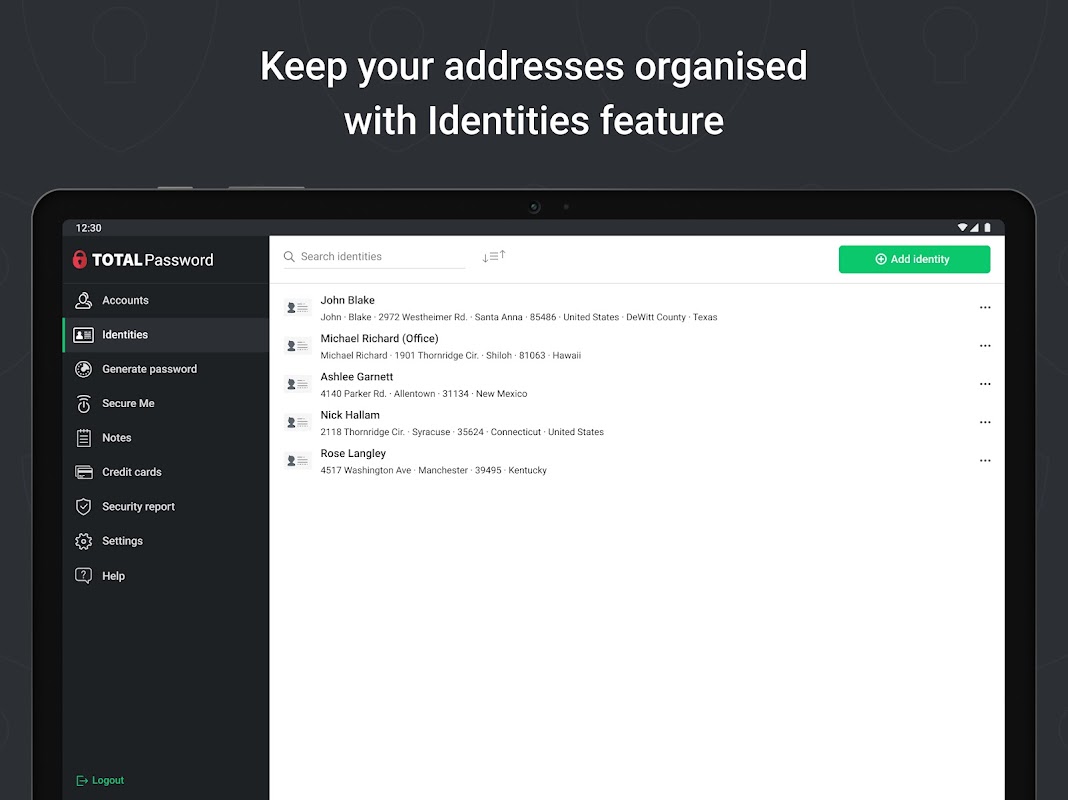Click the cellular signal icon in status bar
Viewport: 1068px width, 800px height.
[974, 227]
